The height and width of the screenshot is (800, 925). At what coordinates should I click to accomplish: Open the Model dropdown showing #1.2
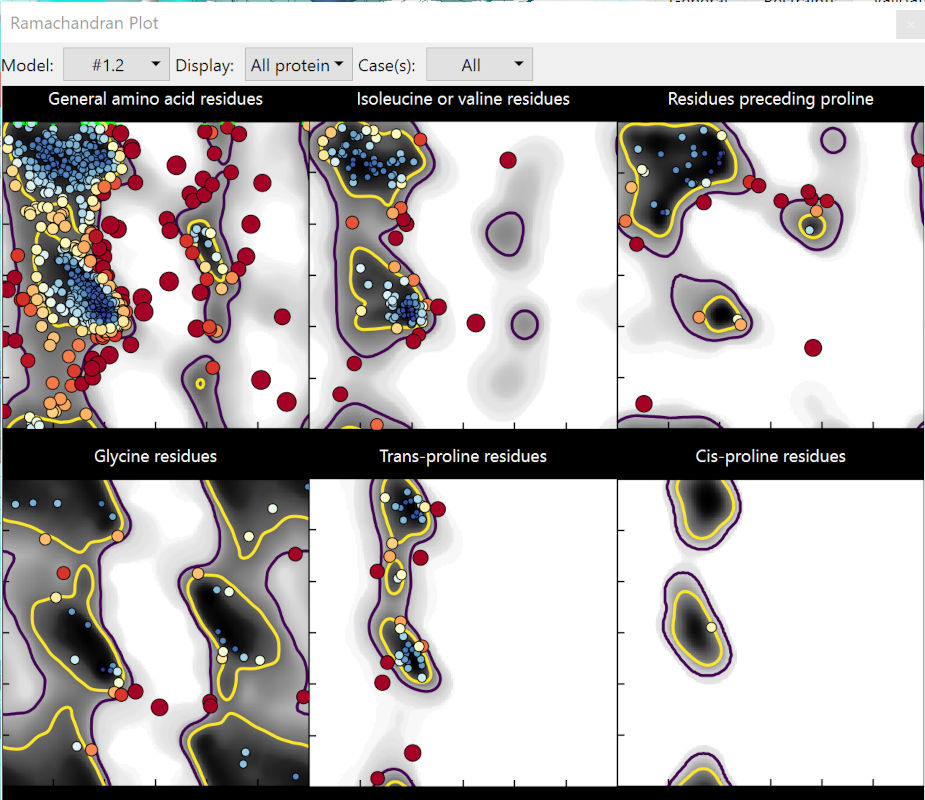116,65
